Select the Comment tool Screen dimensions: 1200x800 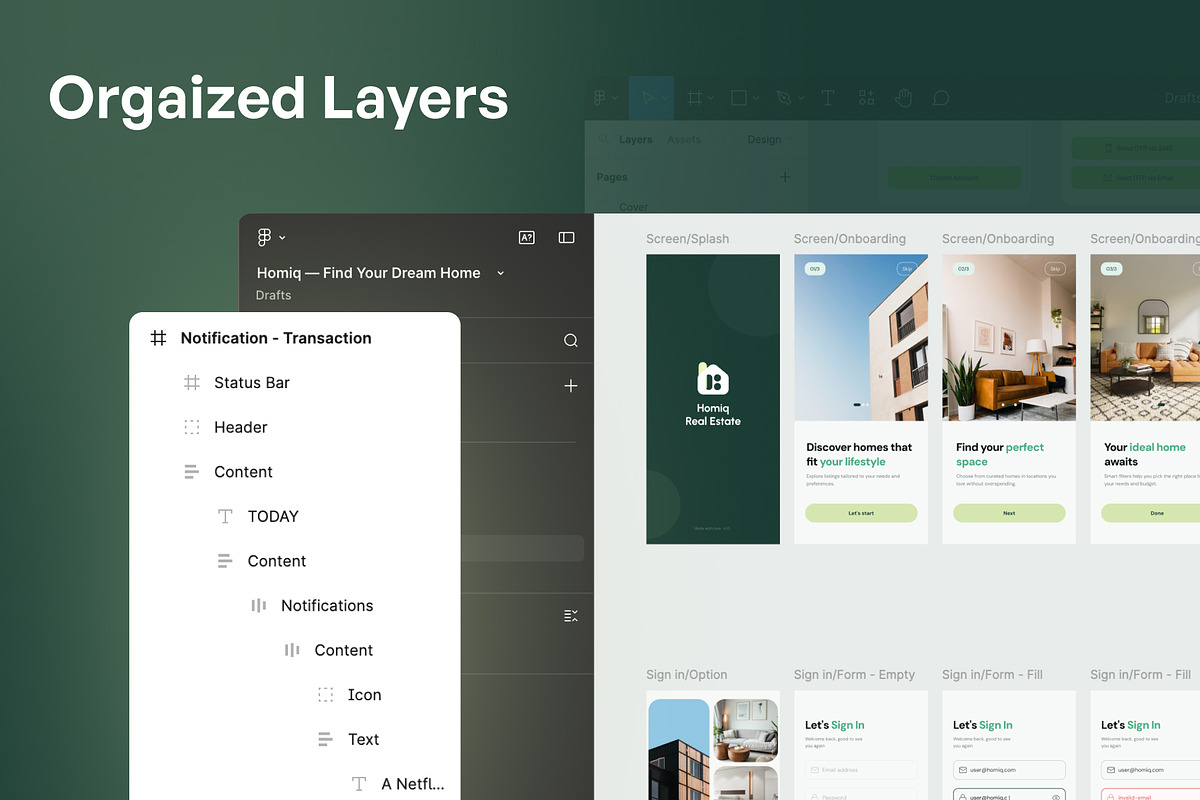click(941, 98)
